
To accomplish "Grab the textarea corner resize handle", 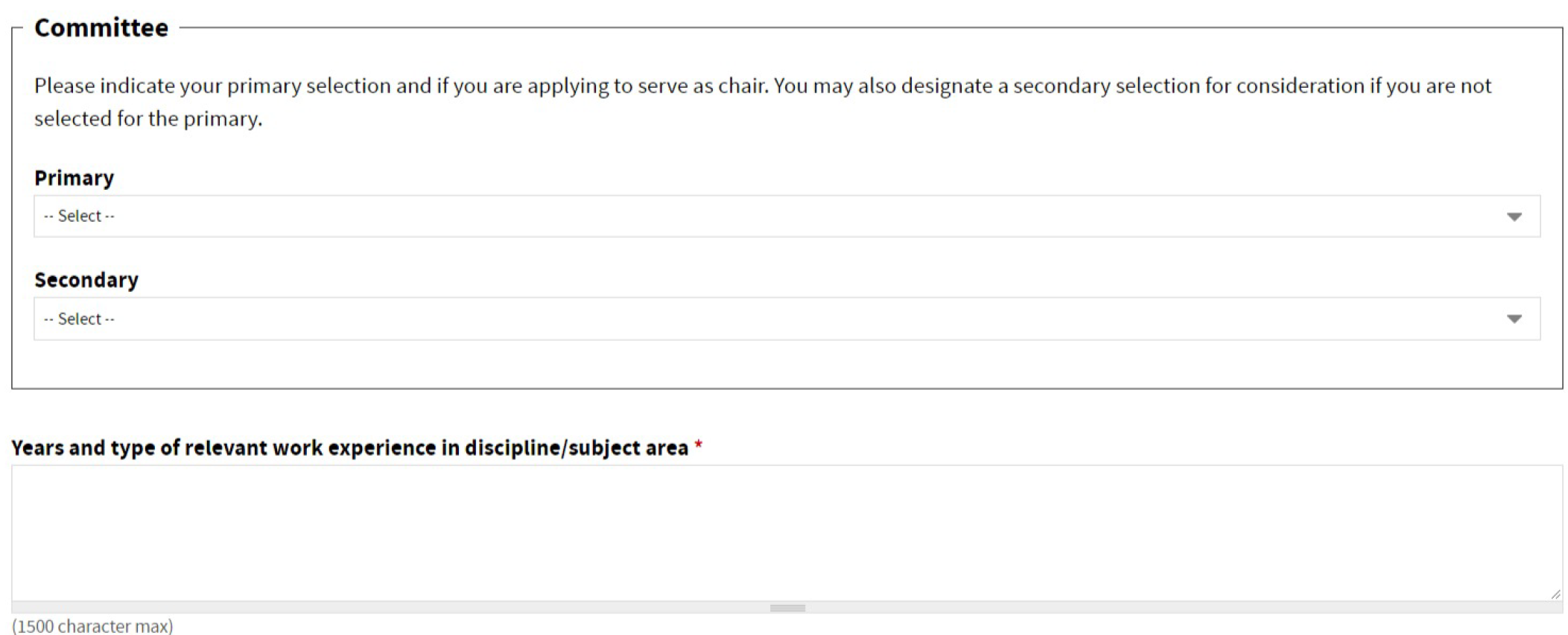I will point(1555,594).
